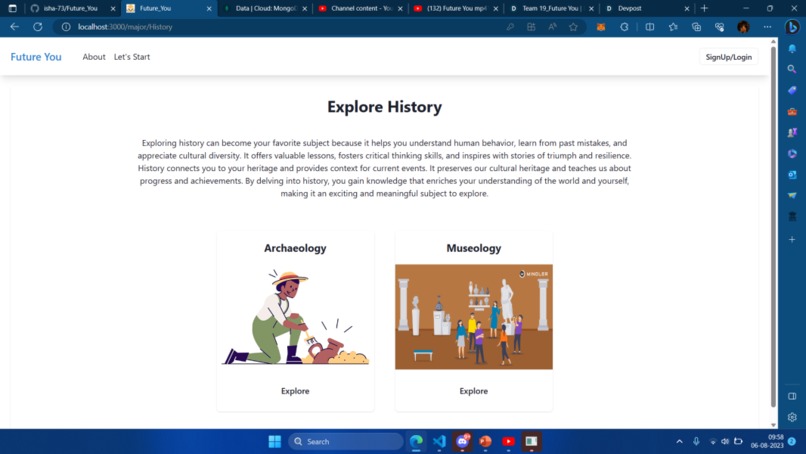Click the Windows taskbar Search box

346,441
